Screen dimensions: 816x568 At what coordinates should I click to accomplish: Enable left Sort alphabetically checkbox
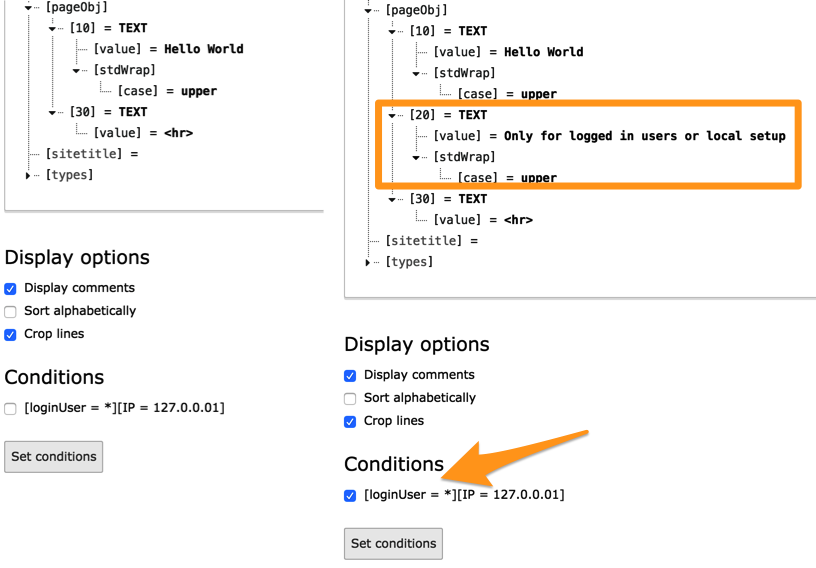[x=11, y=311]
